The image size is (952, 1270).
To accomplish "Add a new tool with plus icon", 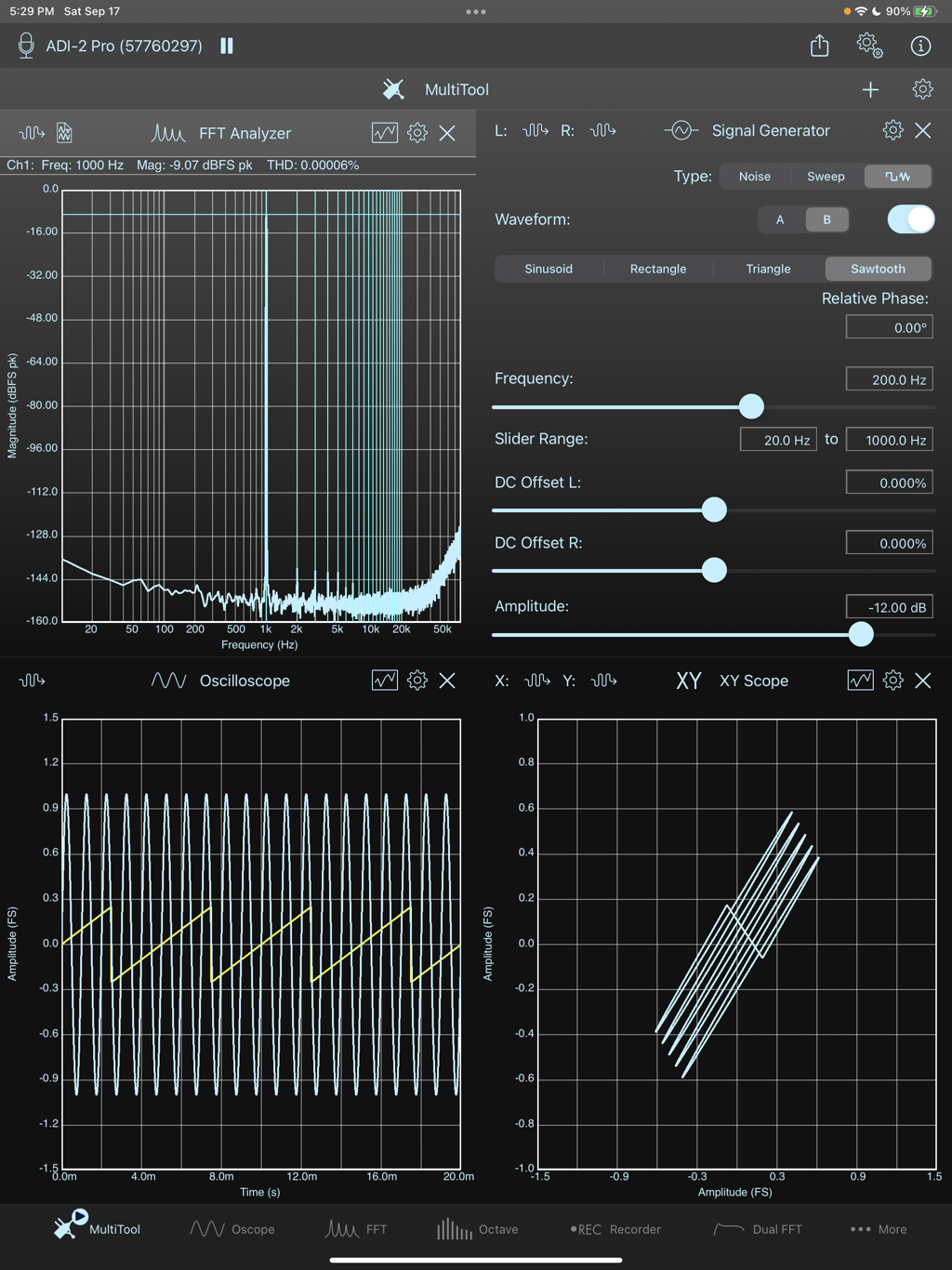I will coord(870,89).
